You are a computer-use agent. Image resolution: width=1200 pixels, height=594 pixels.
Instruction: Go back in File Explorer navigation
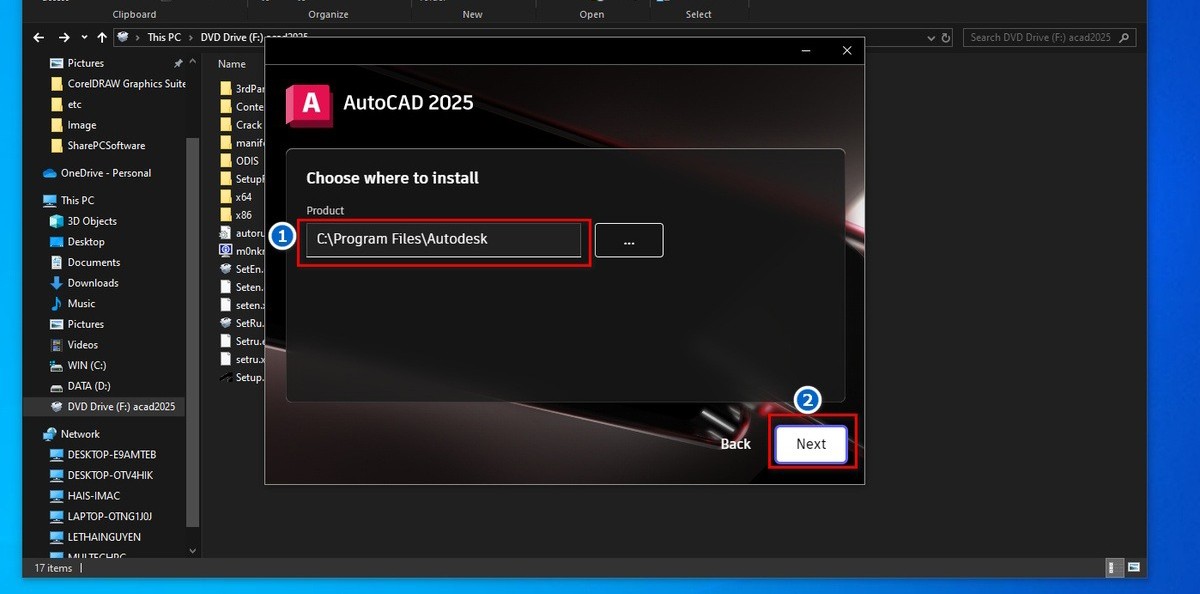[x=39, y=38]
